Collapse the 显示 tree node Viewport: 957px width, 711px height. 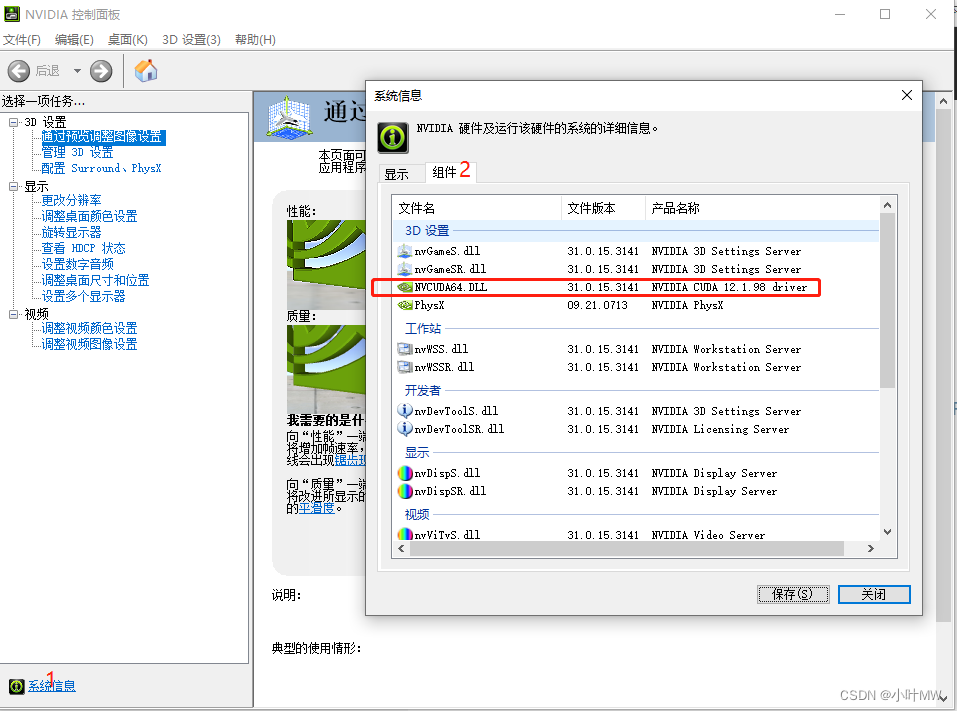(x=13, y=187)
